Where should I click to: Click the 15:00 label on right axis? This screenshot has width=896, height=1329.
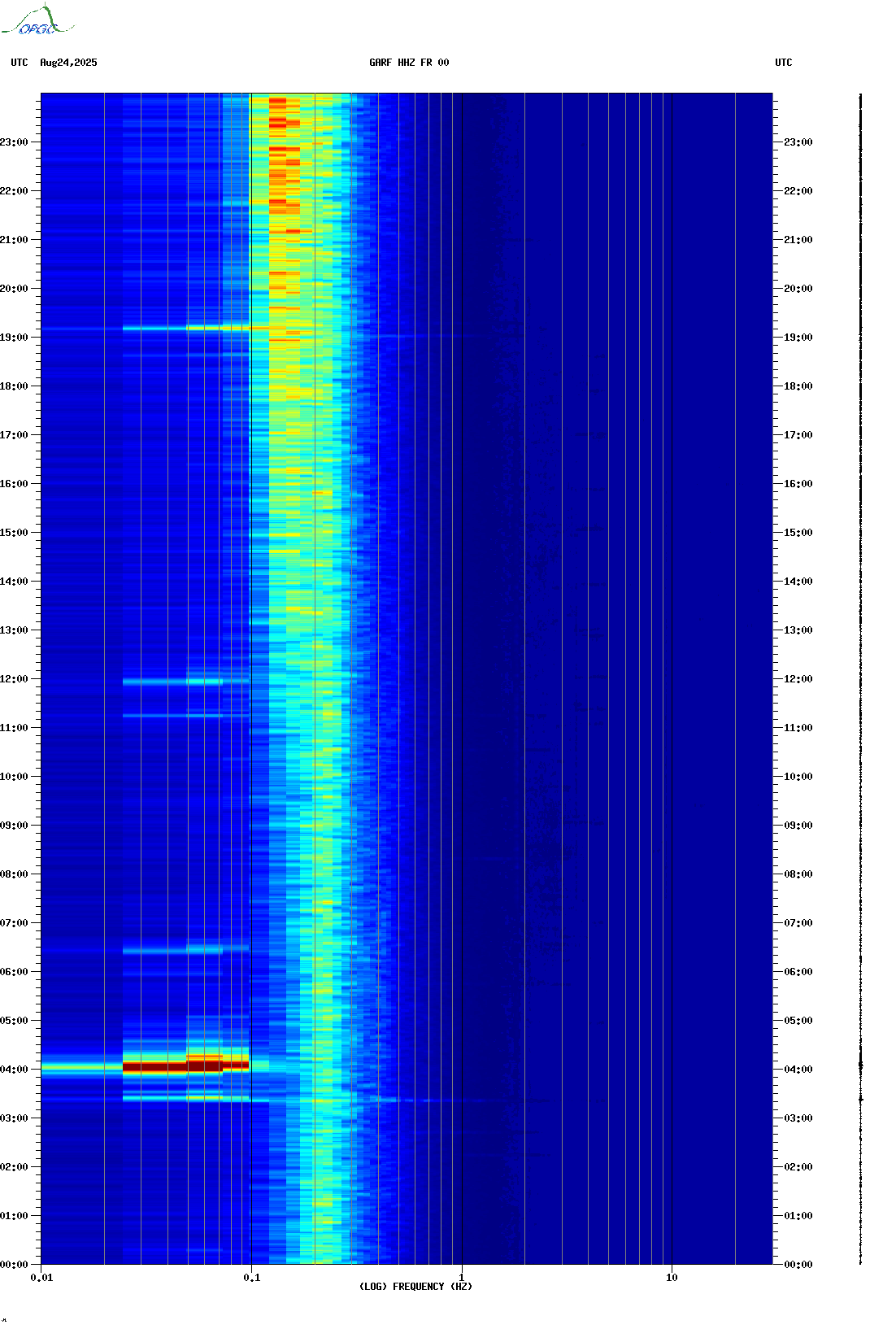[798, 533]
